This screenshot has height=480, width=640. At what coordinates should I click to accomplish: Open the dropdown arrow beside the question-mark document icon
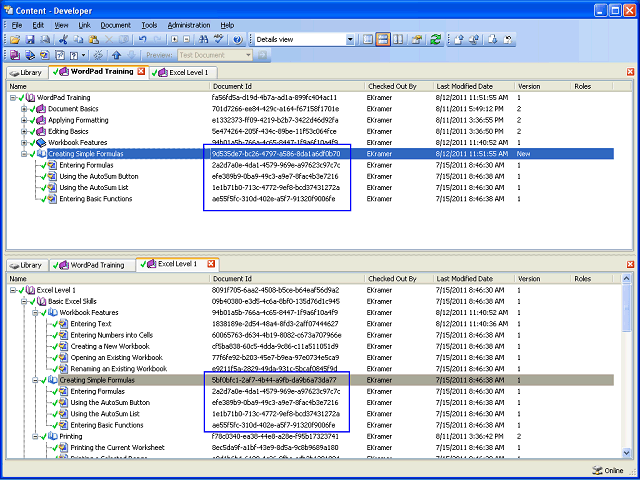[x=84, y=55]
